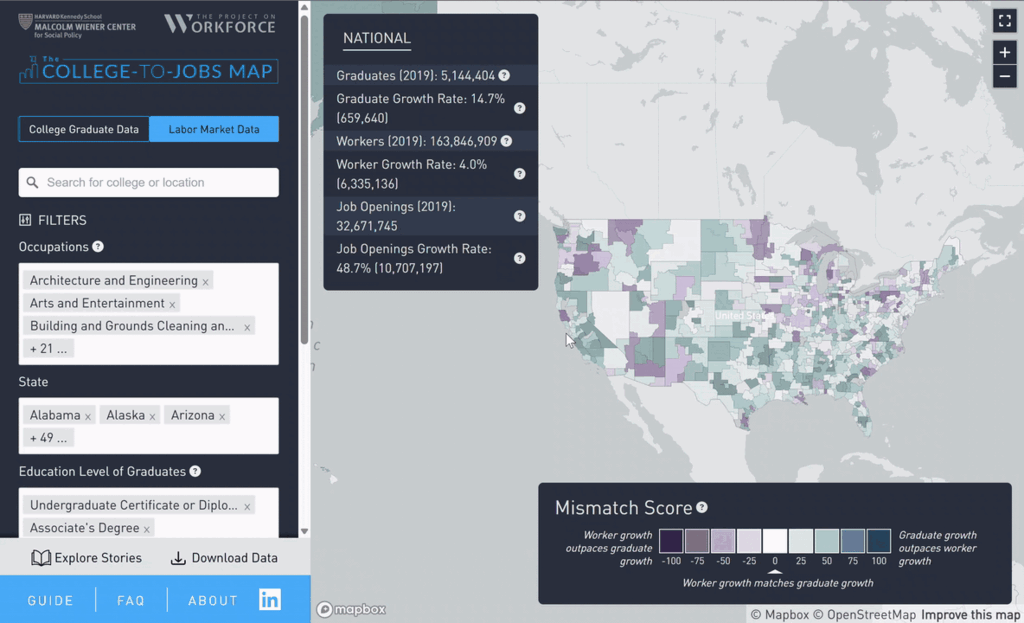The width and height of the screenshot is (1024, 623).
Task: Expand the hidden occupations with + 21 chip
Action: pos(48,348)
